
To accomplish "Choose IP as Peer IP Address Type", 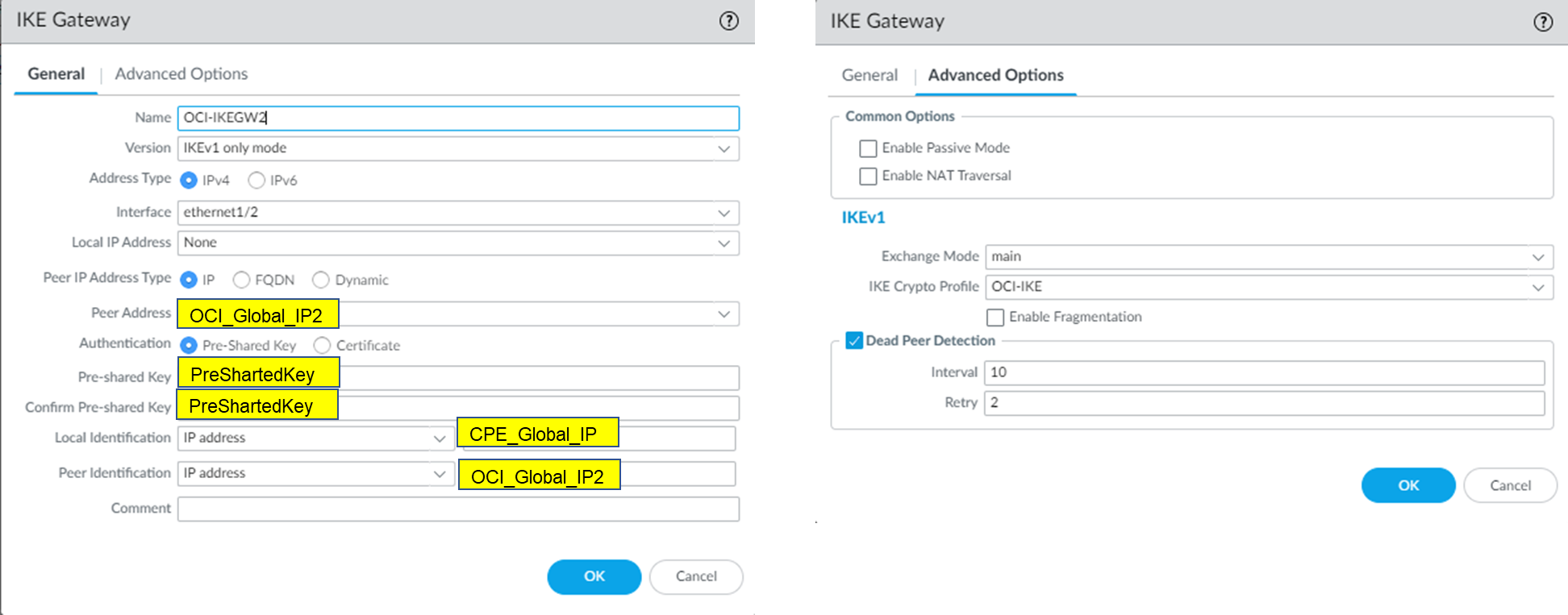I will click(x=189, y=280).
